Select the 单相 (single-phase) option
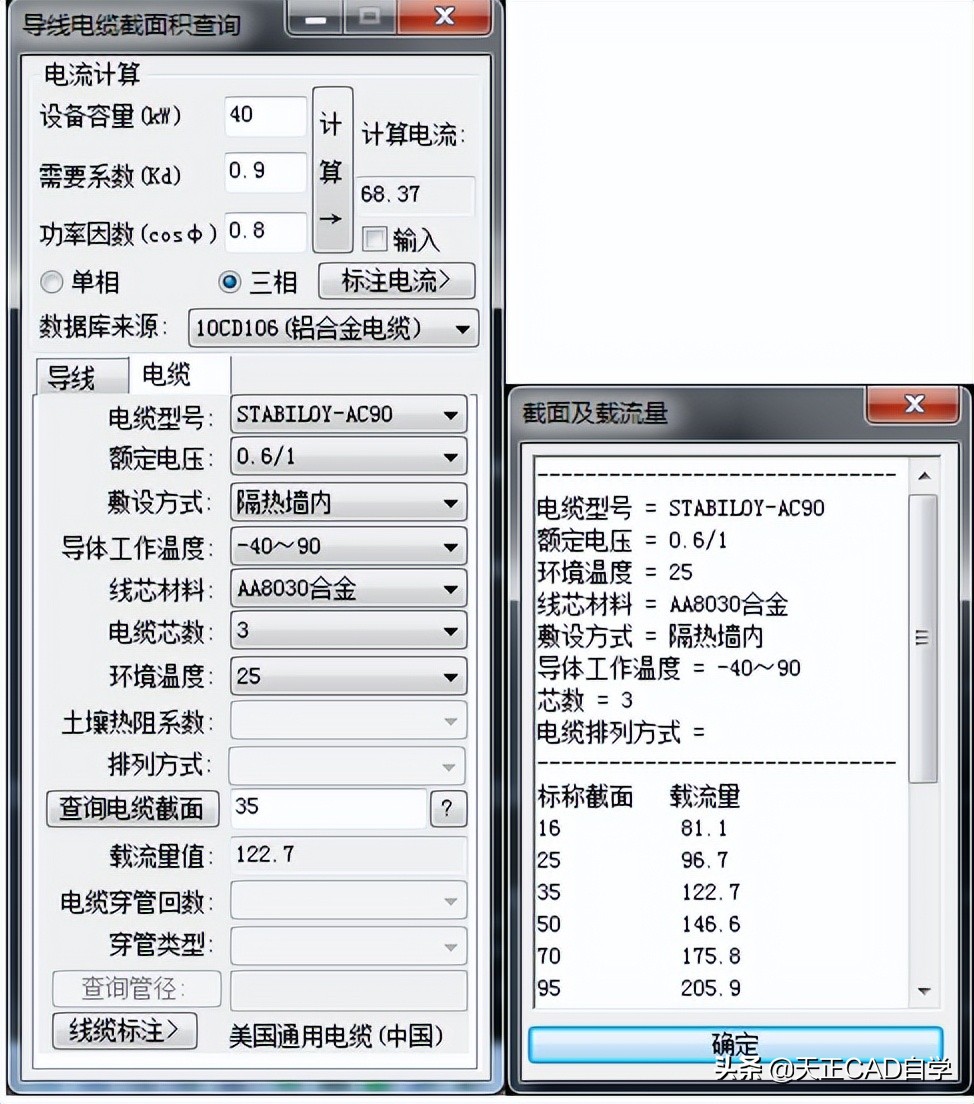Image resolution: width=974 pixels, height=1104 pixels. 51,282
